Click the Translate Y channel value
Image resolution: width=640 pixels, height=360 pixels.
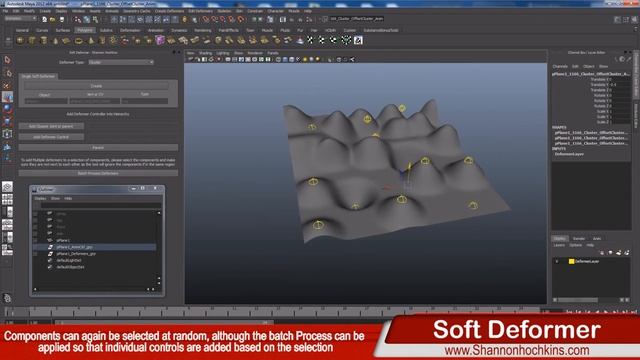click(x=620, y=84)
